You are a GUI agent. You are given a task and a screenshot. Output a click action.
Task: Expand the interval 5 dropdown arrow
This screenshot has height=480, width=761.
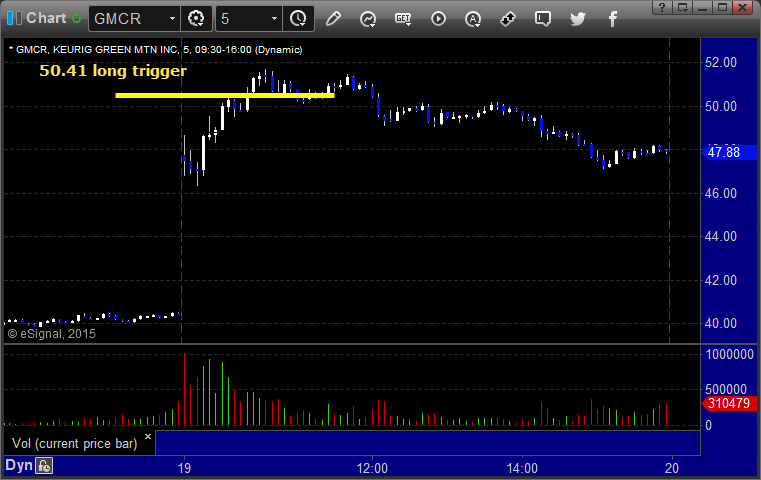tap(274, 18)
